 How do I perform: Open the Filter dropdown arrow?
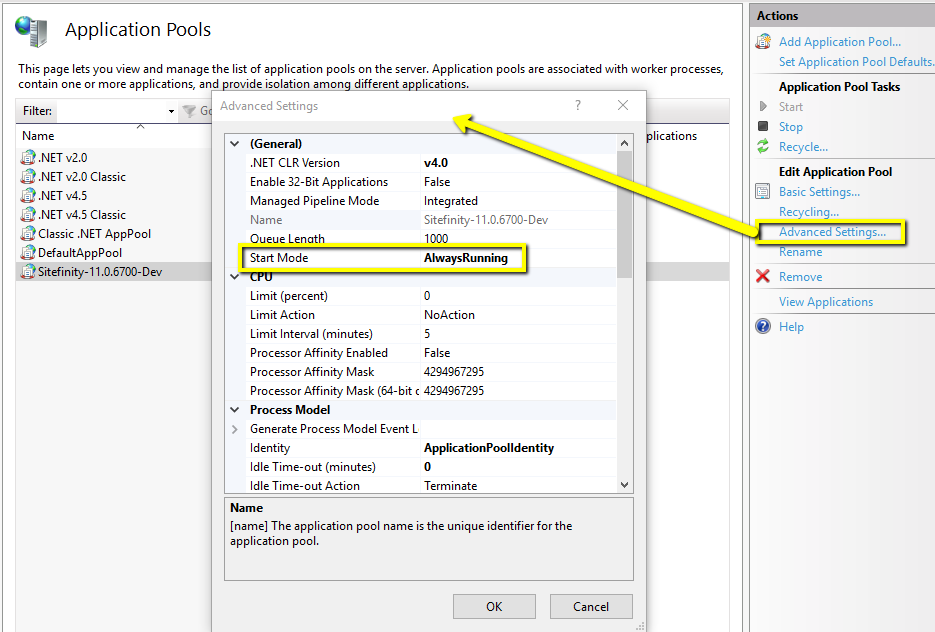pos(171,111)
